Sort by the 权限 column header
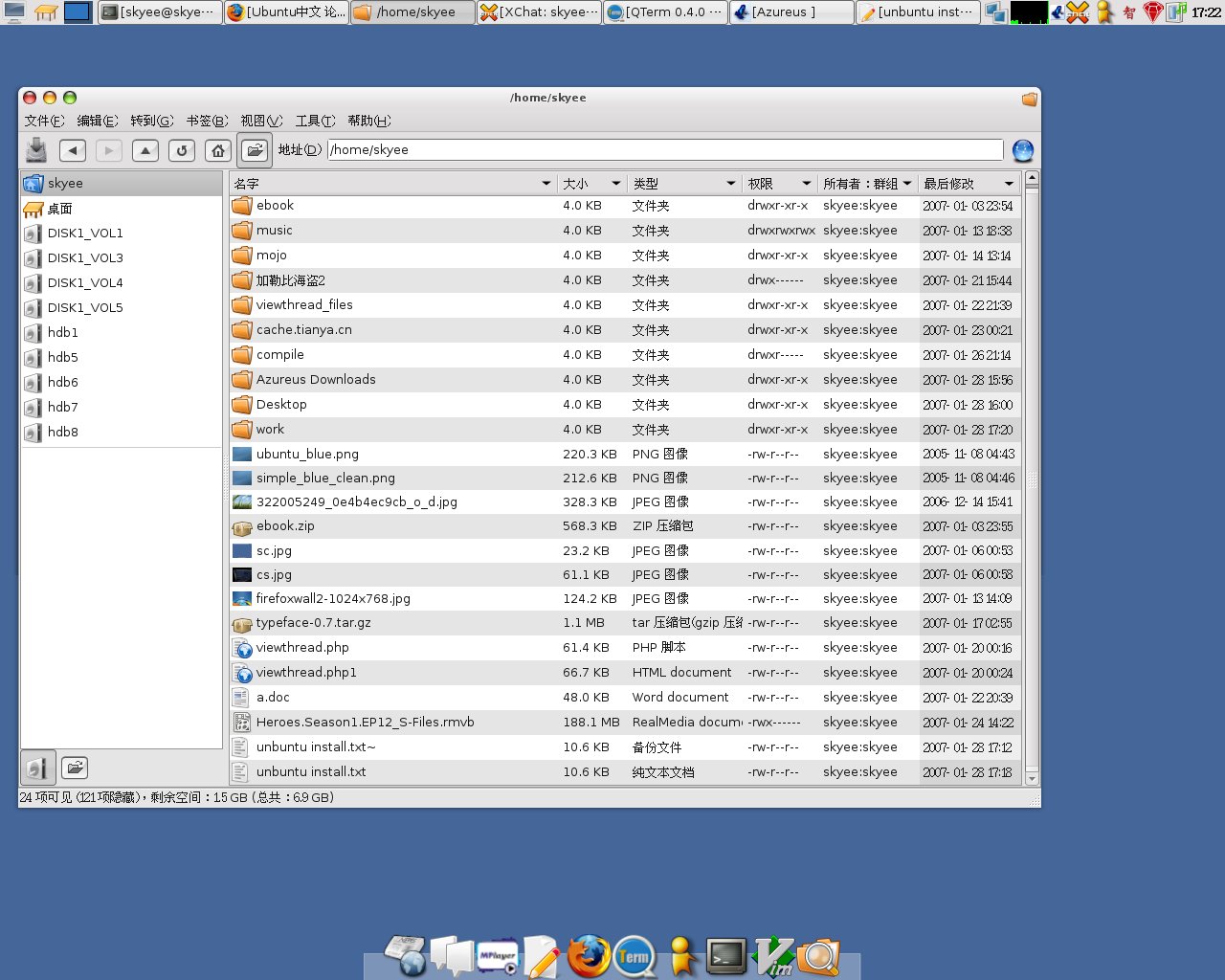 point(780,184)
